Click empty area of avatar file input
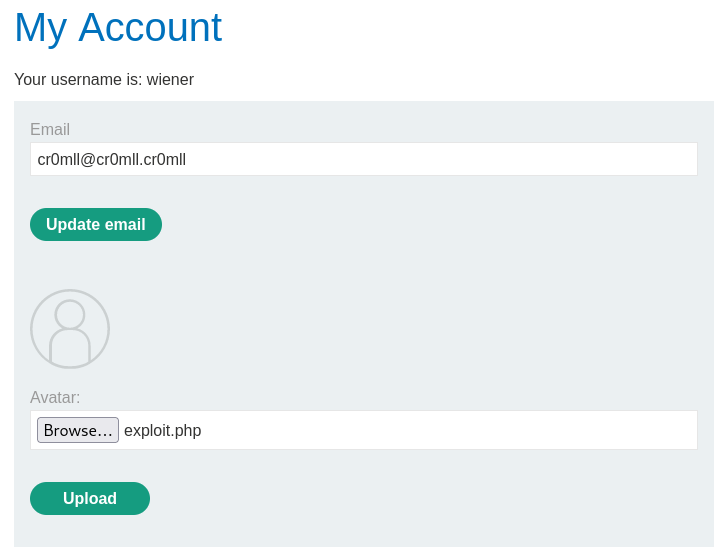This screenshot has width=727, height=557. coord(450,430)
